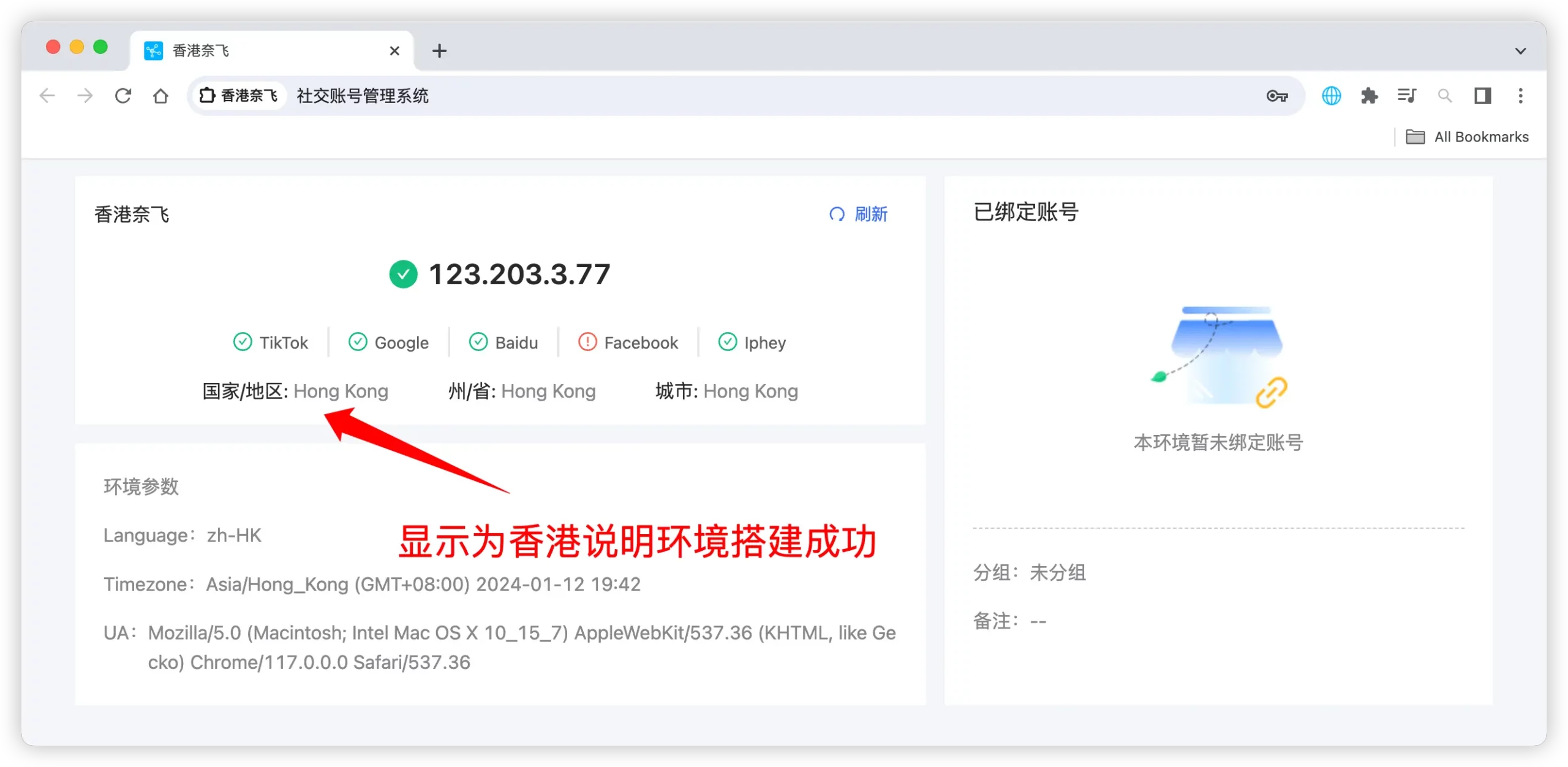The image size is (1568, 767).
Task: Click the Baidu connectivity status
Action: [503, 342]
